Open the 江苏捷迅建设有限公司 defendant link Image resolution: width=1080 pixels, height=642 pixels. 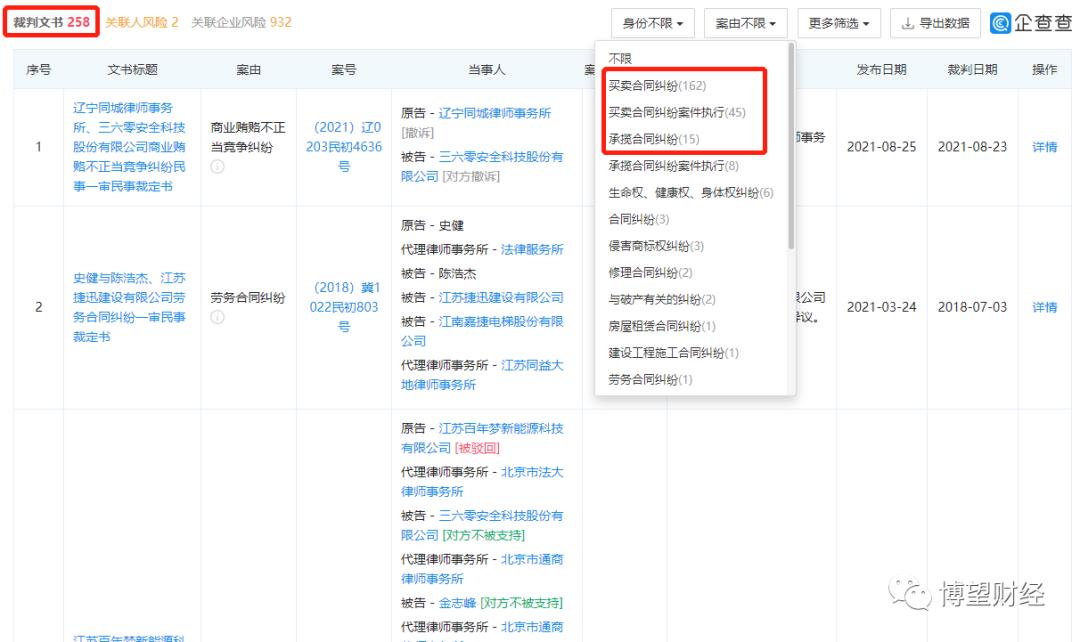coord(501,298)
